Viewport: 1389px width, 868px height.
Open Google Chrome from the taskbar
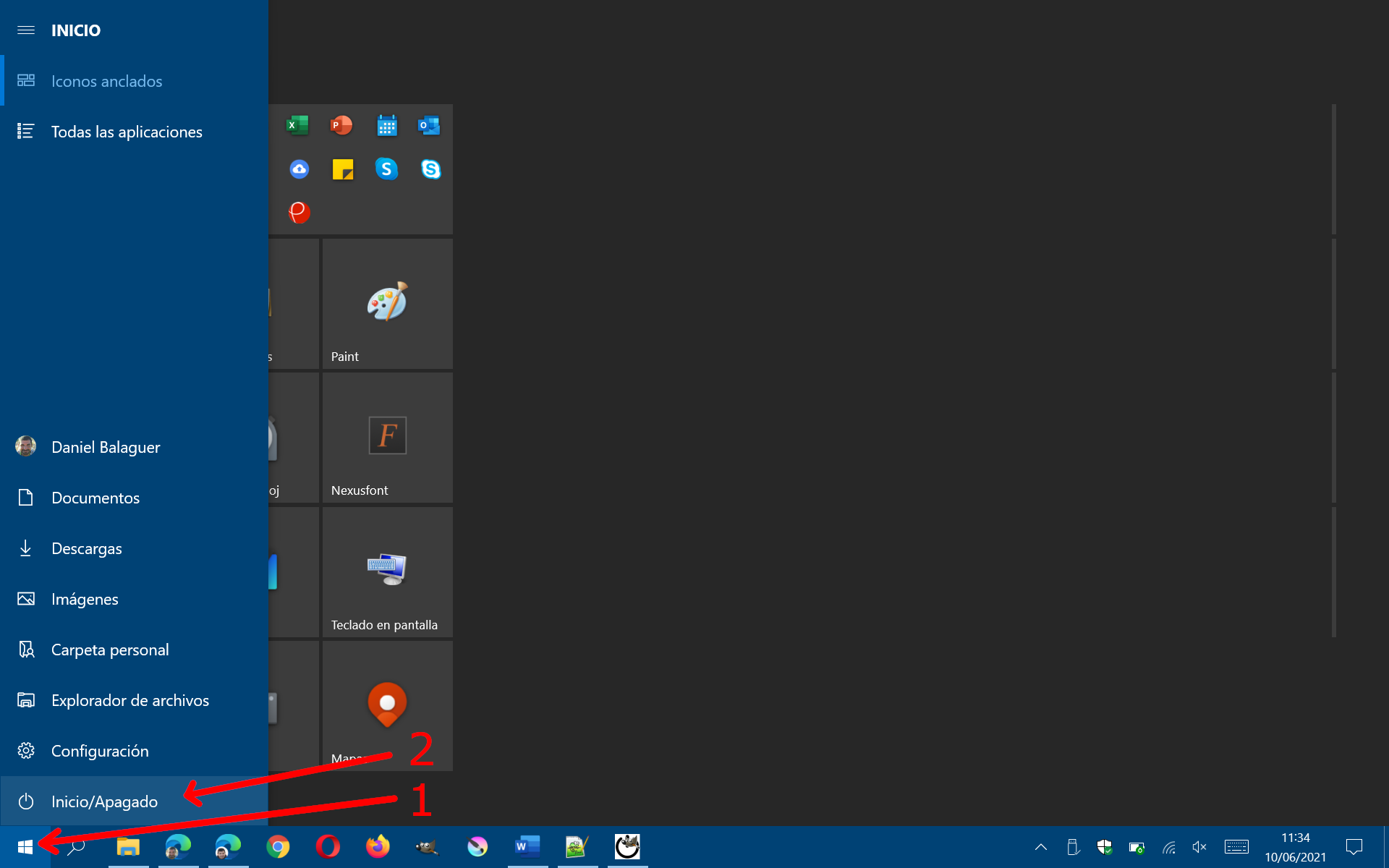(278, 846)
